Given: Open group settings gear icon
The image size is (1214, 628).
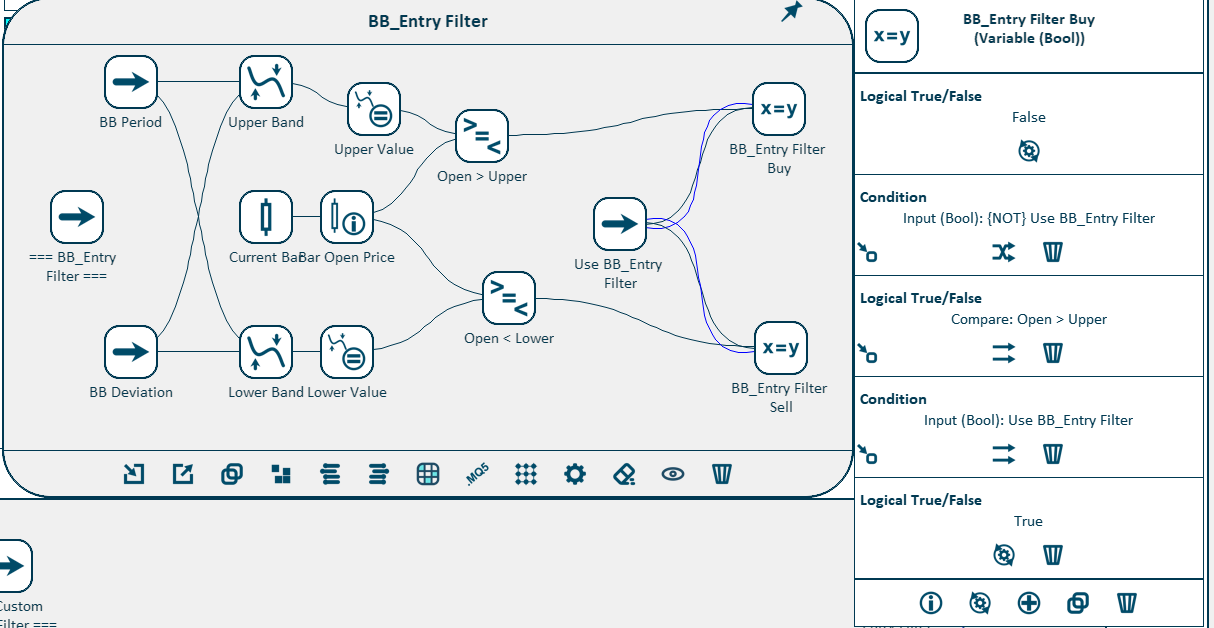Looking at the screenshot, I should [575, 474].
